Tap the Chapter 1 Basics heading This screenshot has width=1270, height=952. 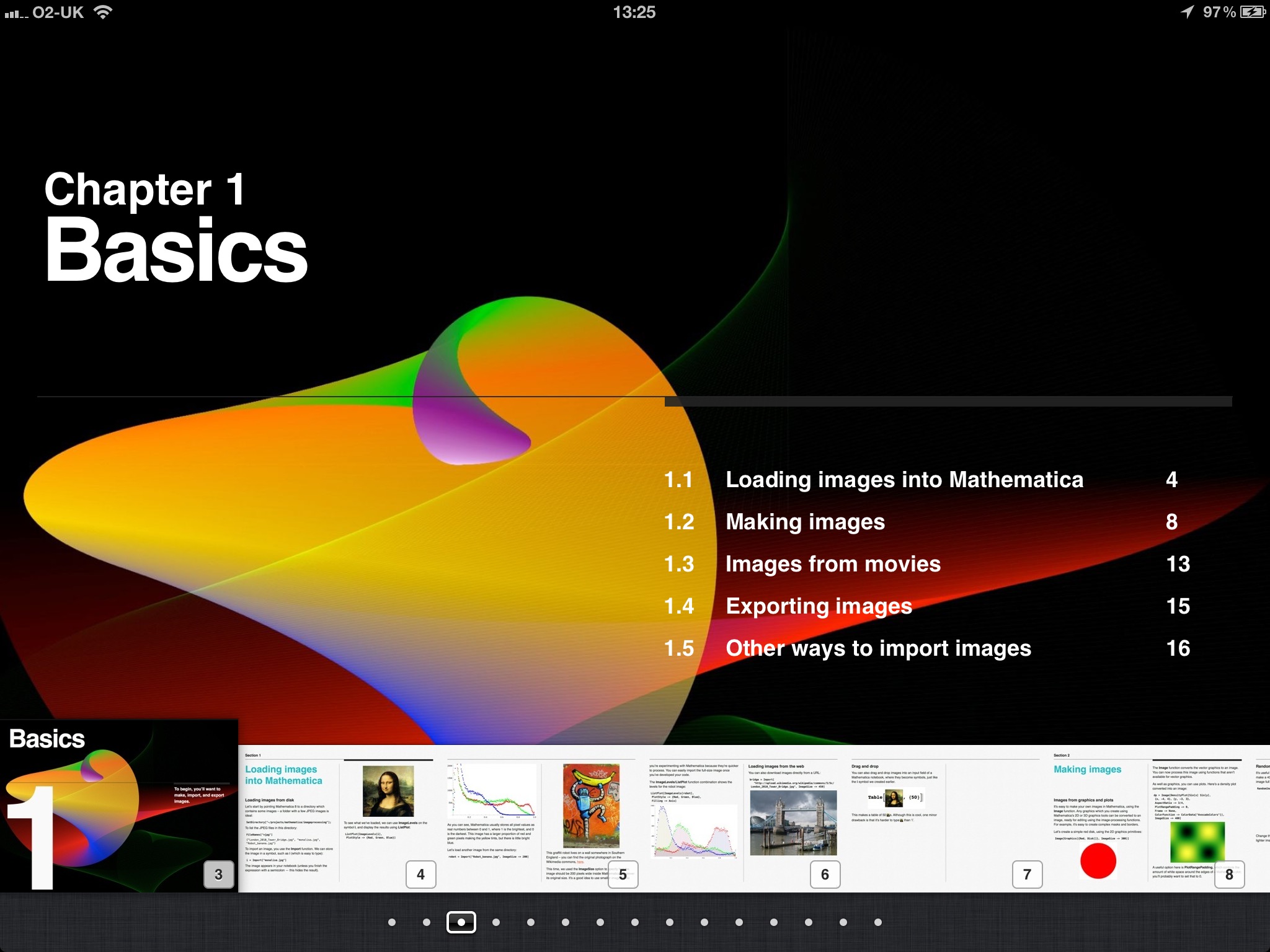pos(176,227)
